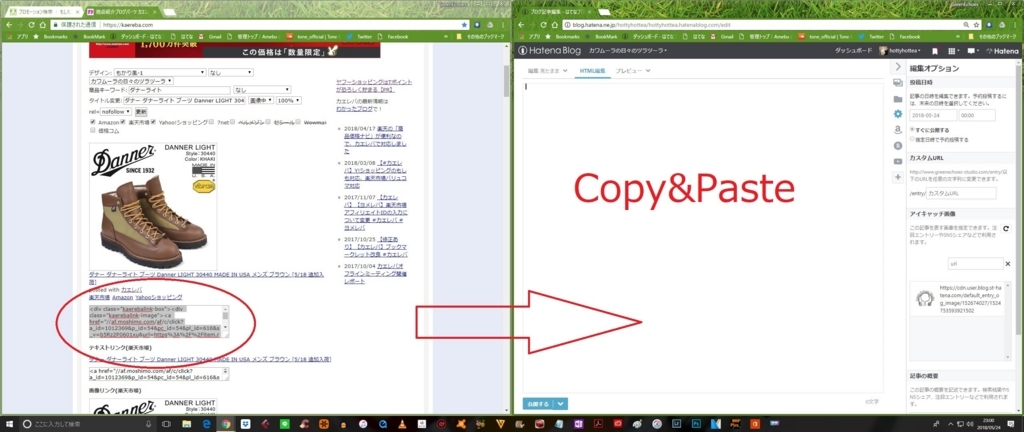Viewport: 1024px width, 432px height.
Task: Click the カスタムURL input field
Action: click(x=961, y=194)
